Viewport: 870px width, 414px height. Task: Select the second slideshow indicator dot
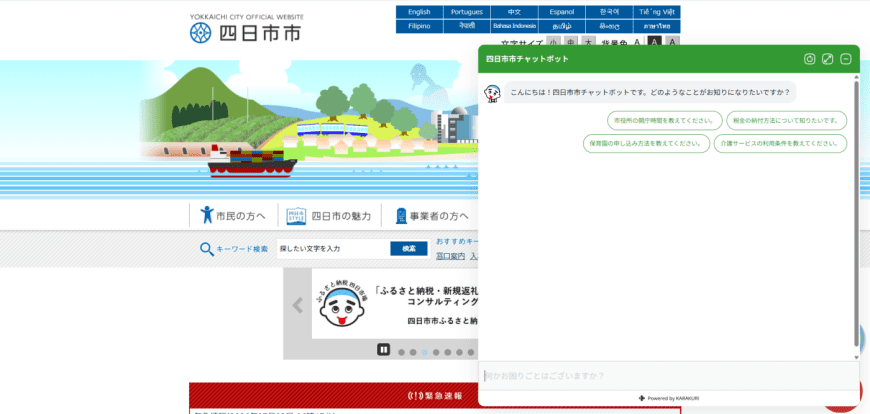click(413, 352)
